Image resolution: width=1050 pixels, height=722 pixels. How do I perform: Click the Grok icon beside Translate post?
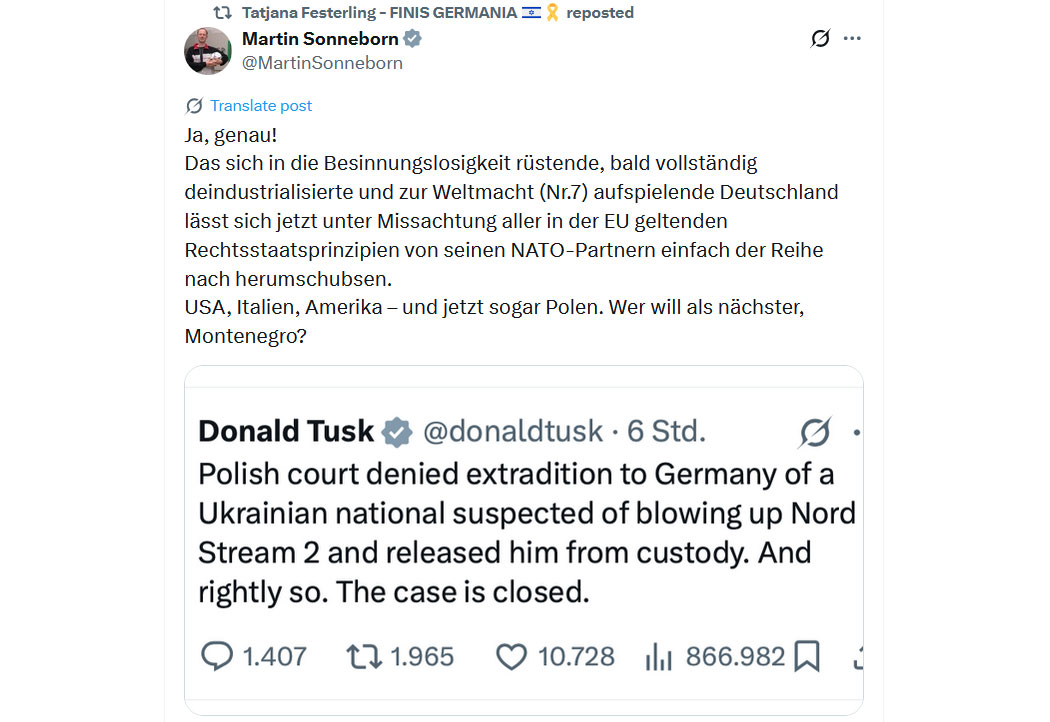(194, 106)
